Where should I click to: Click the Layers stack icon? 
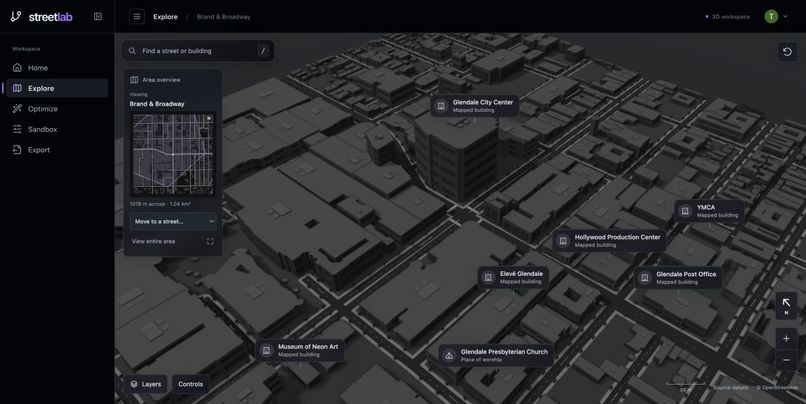pyautogui.click(x=134, y=384)
